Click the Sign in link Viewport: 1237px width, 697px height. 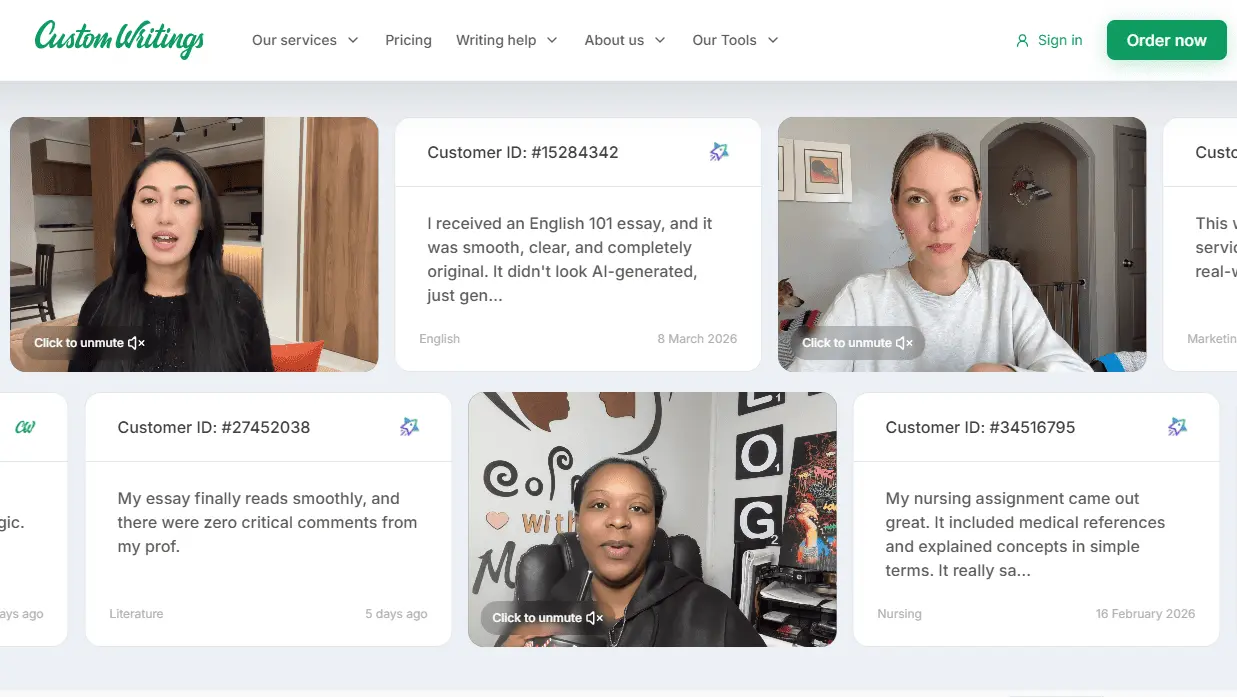[1049, 41]
